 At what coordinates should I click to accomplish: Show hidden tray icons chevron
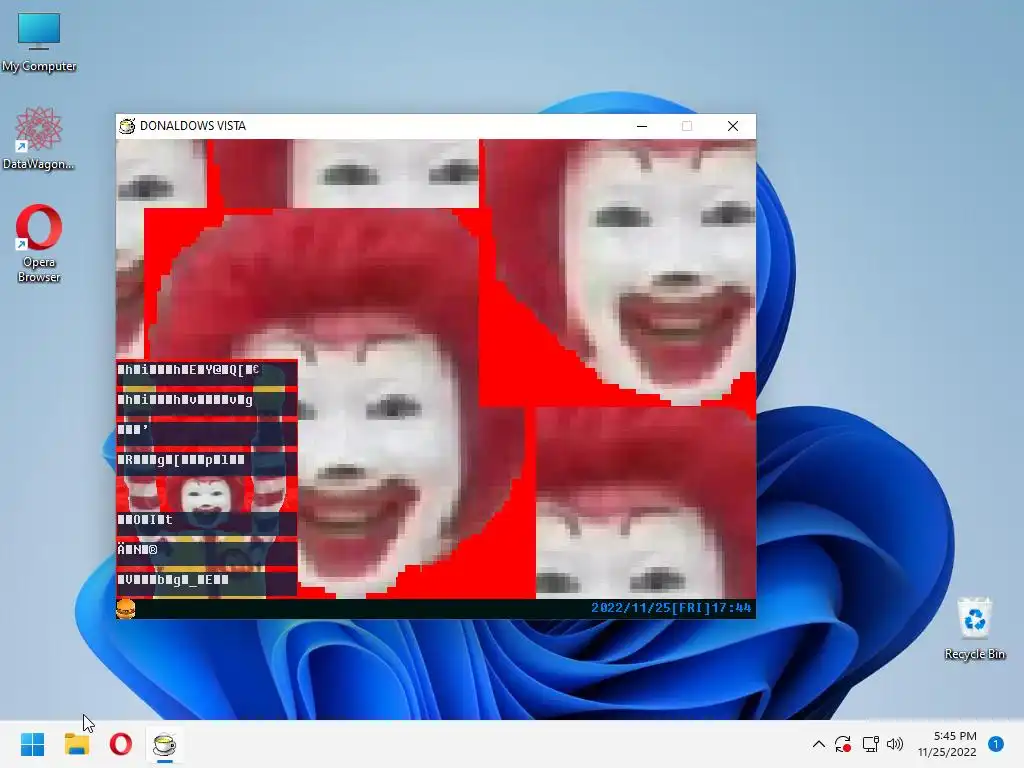(x=818, y=744)
